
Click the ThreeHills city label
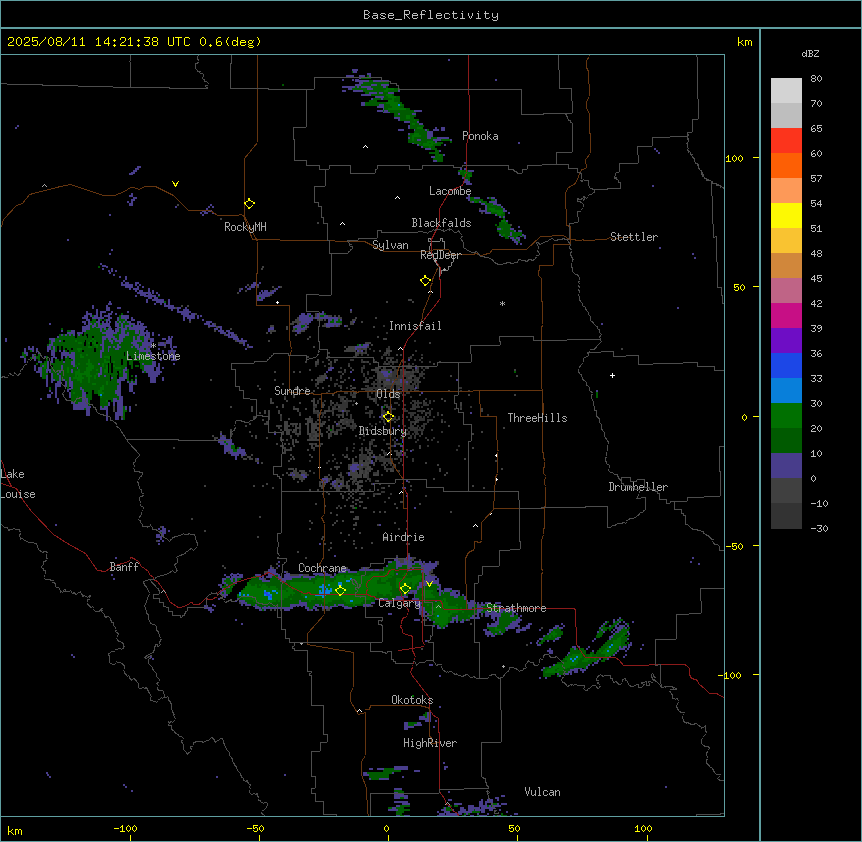coord(537,418)
